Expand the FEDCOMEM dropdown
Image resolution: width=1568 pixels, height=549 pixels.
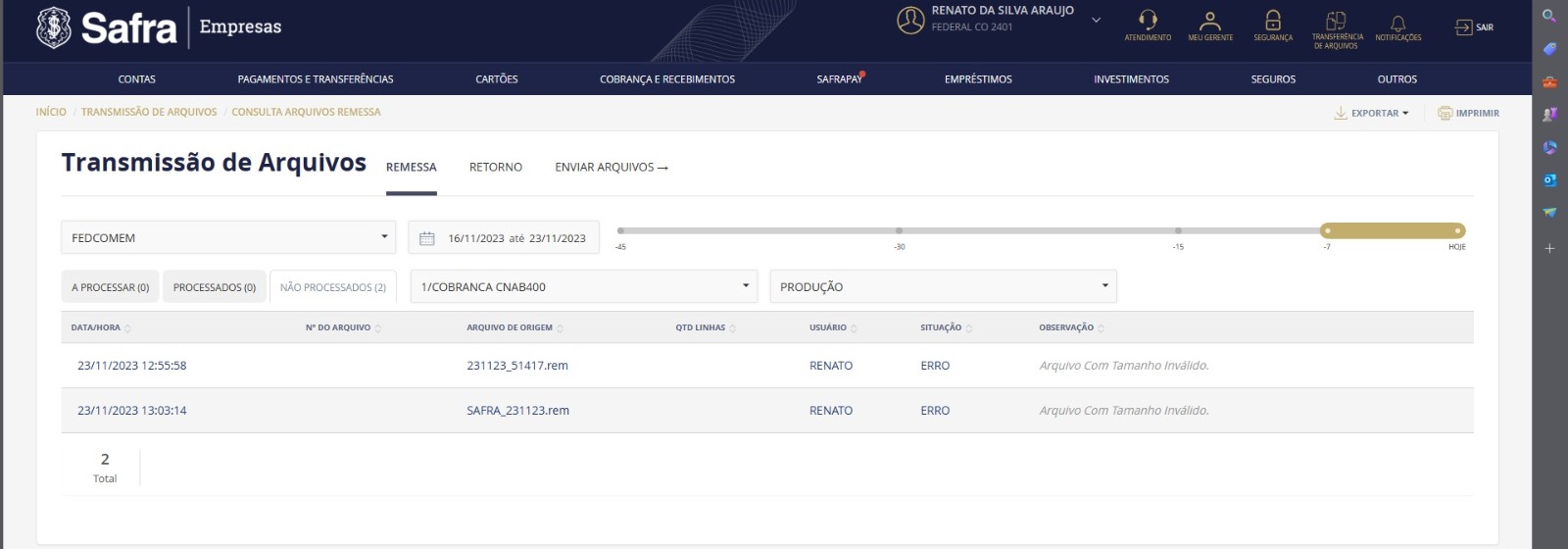(383, 237)
